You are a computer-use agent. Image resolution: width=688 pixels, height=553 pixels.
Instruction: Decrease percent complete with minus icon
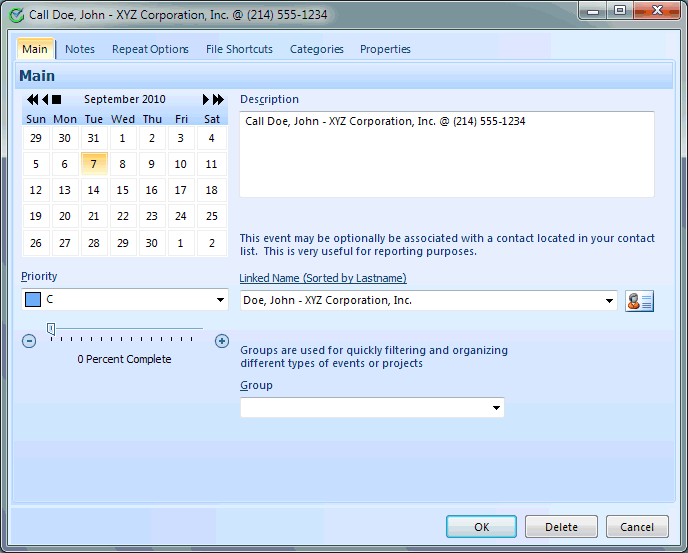pos(29,341)
